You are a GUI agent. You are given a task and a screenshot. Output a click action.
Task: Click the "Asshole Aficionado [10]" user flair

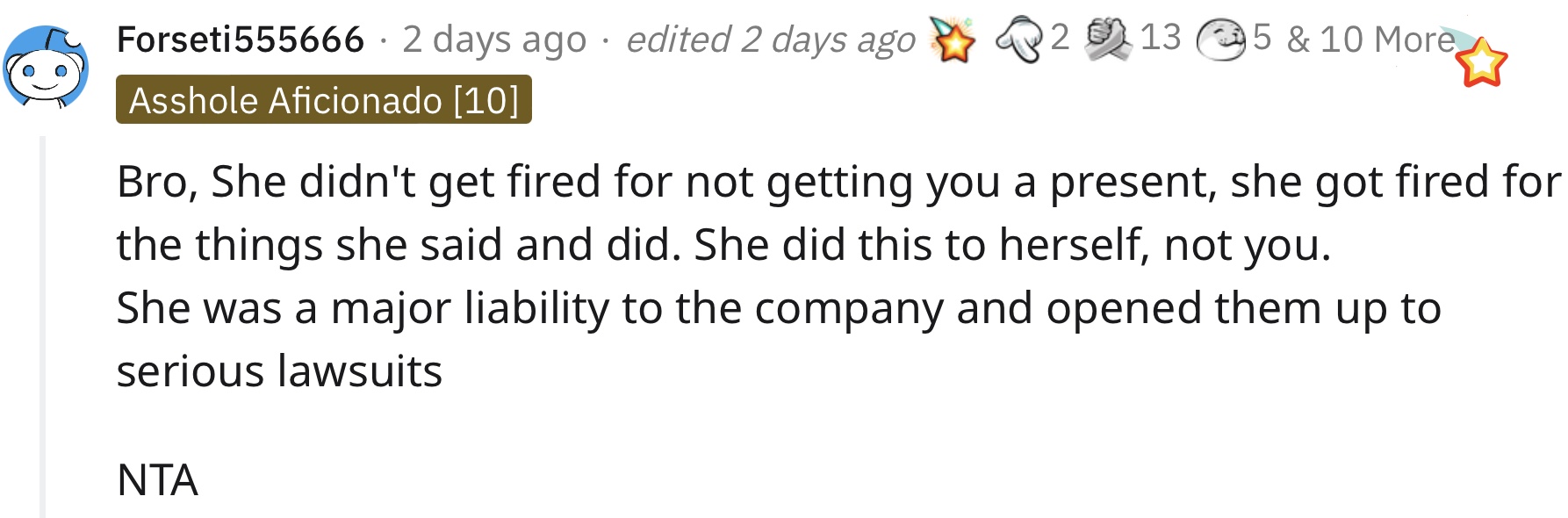pyautogui.click(x=324, y=100)
